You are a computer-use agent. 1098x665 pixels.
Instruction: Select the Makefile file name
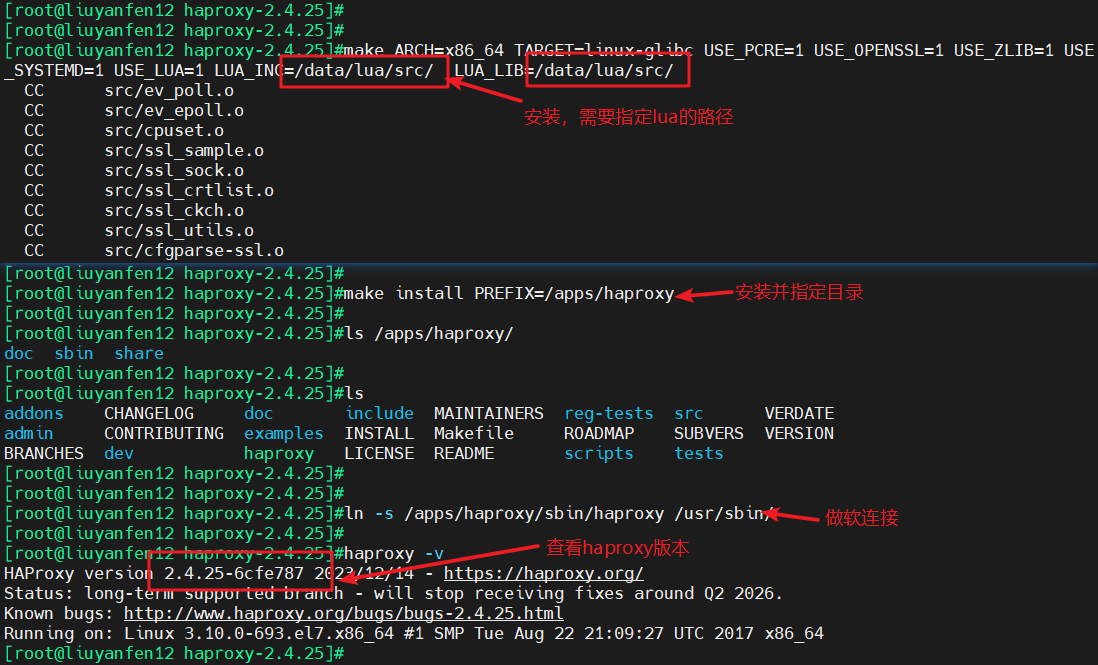pos(474,433)
